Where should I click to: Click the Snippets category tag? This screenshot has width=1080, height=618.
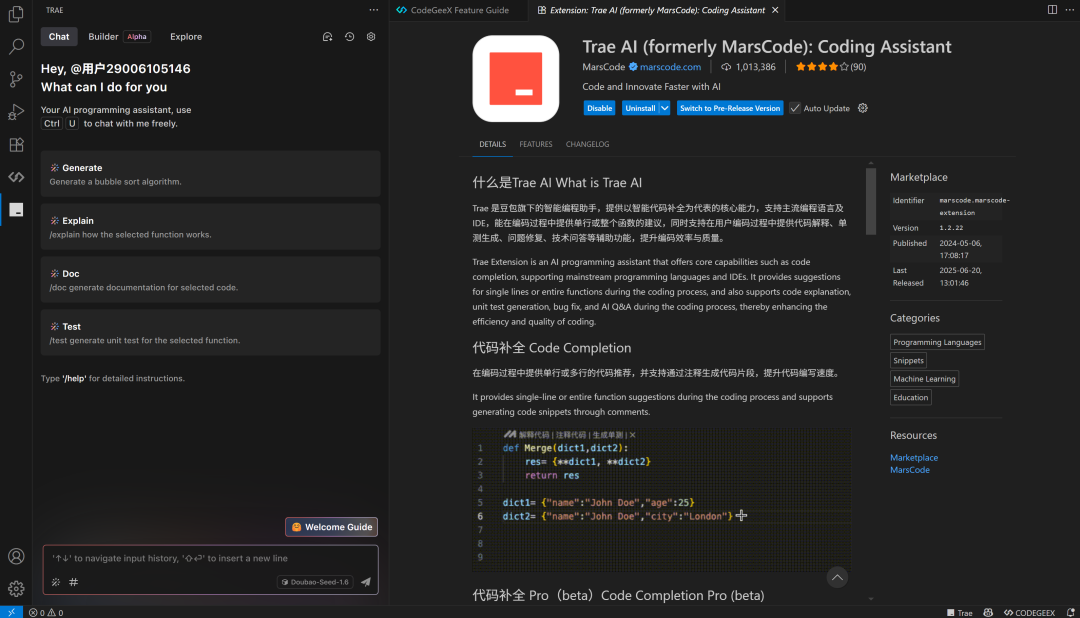pyautogui.click(x=908, y=360)
